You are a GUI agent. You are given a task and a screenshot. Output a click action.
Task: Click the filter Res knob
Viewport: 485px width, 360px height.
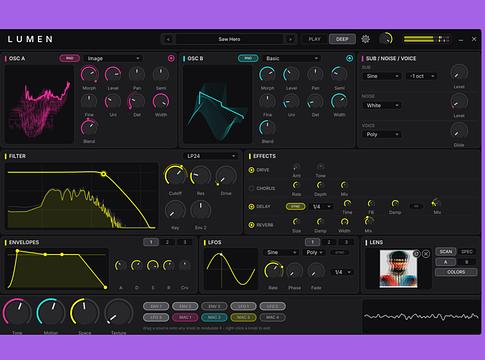point(200,176)
